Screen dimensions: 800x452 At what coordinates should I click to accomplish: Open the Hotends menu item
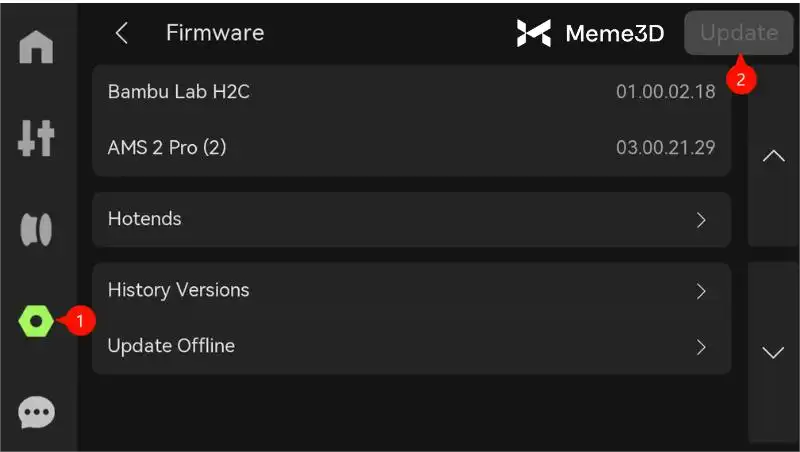[x=411, y=219]
